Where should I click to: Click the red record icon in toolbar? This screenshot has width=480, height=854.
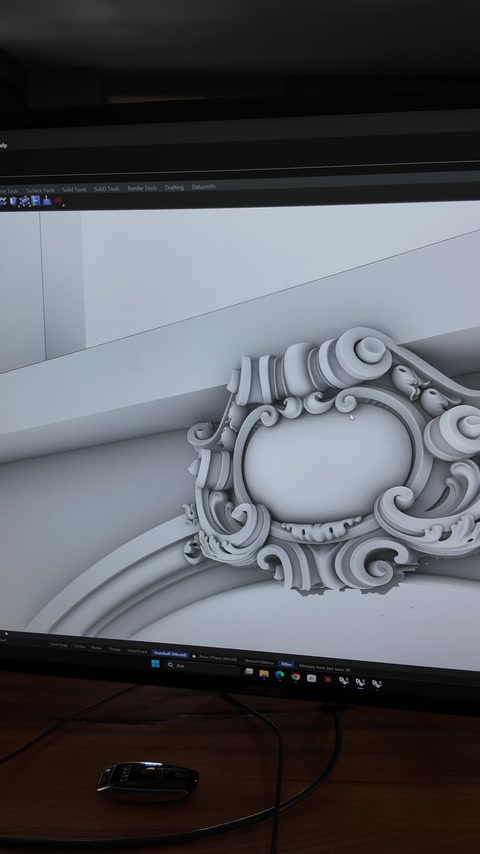point(58,200)
